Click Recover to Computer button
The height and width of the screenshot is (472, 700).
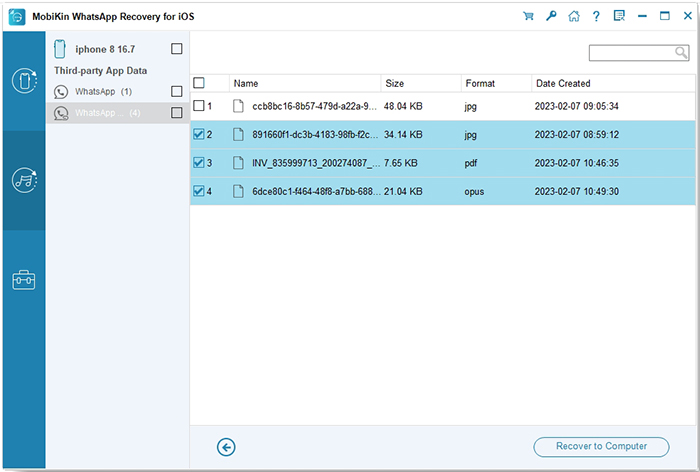point(601,447)
